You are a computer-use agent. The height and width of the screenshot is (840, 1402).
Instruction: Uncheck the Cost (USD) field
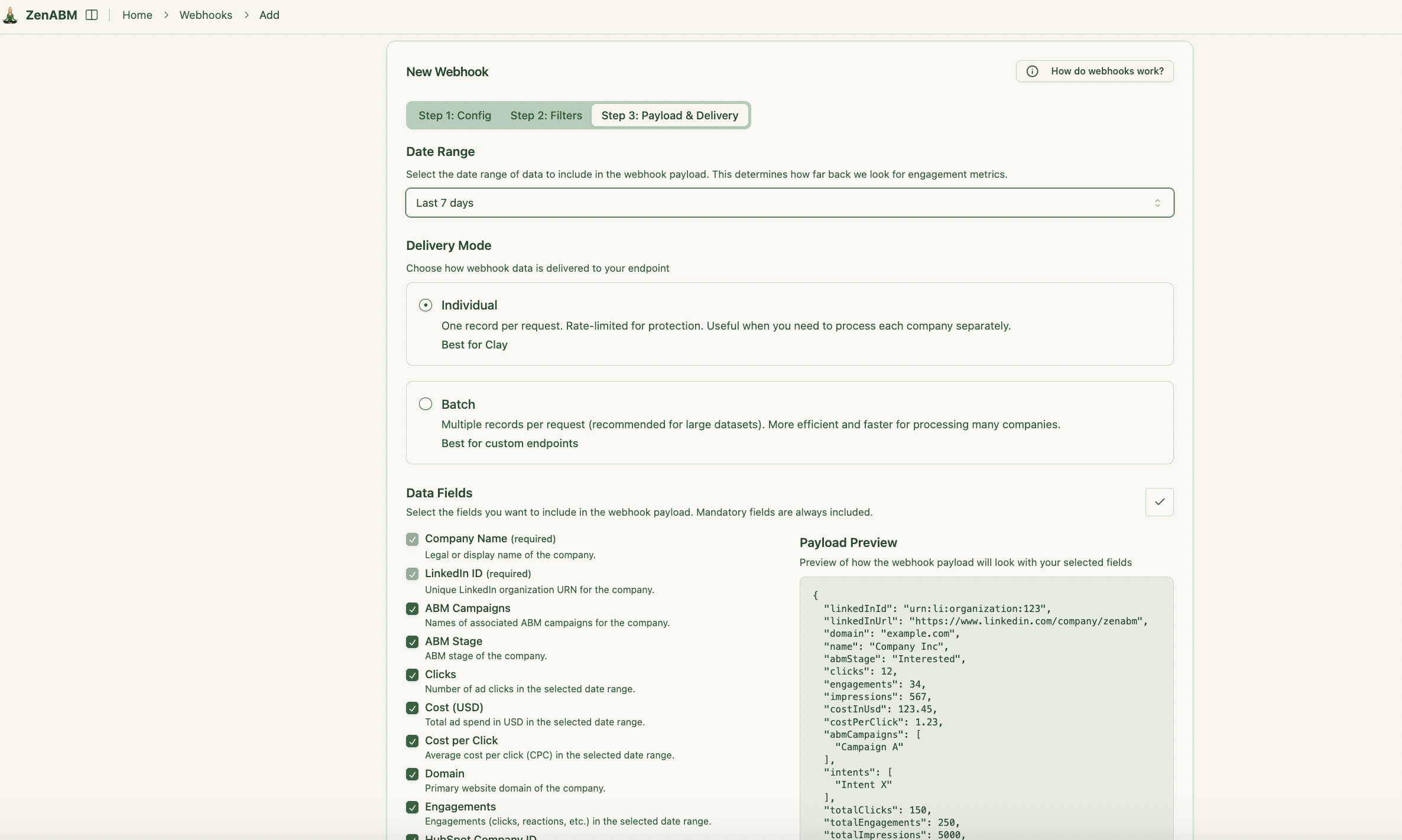click(x=412, y=707)
